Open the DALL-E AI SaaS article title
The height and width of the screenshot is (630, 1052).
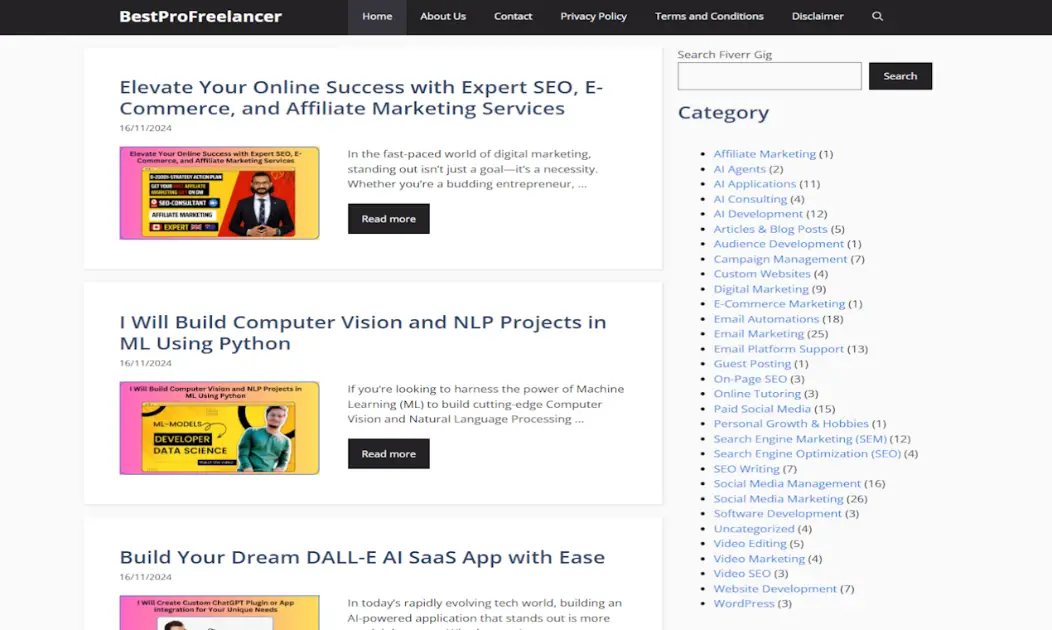[x=361, y=557]
